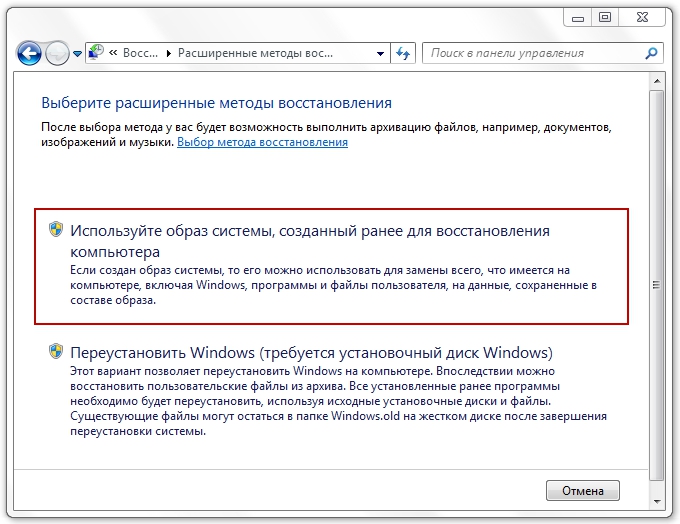Screen dimensions: 680x524
Task: Expand the arrow between Восс... and Расширенные
Action: 169,53
